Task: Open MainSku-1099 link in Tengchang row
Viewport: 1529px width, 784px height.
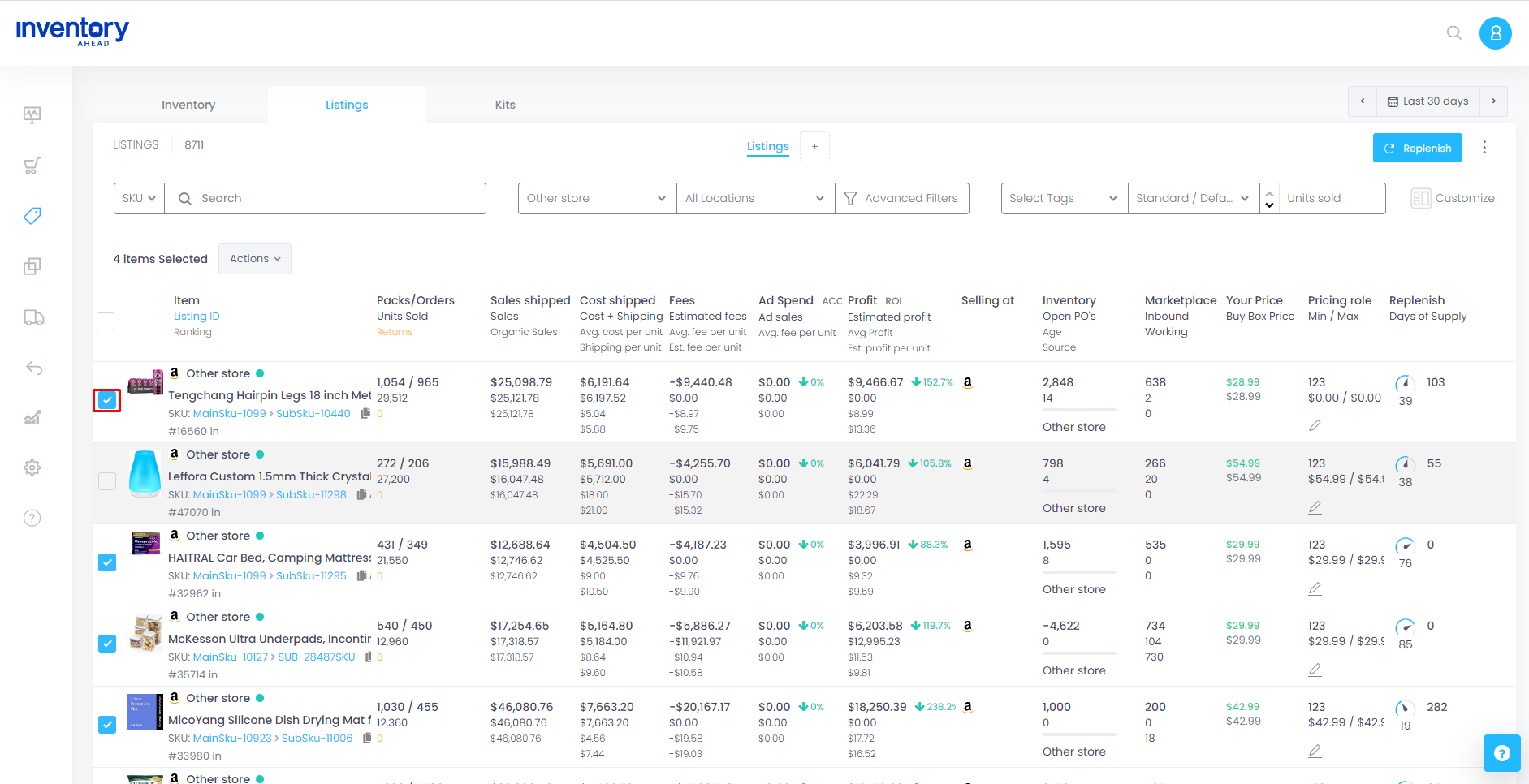Action: pos(230,413)
